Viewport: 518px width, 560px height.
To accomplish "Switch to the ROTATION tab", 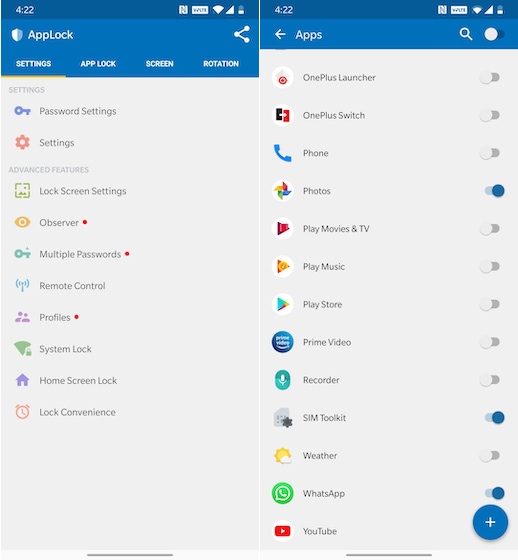I will tap(221, 64).
